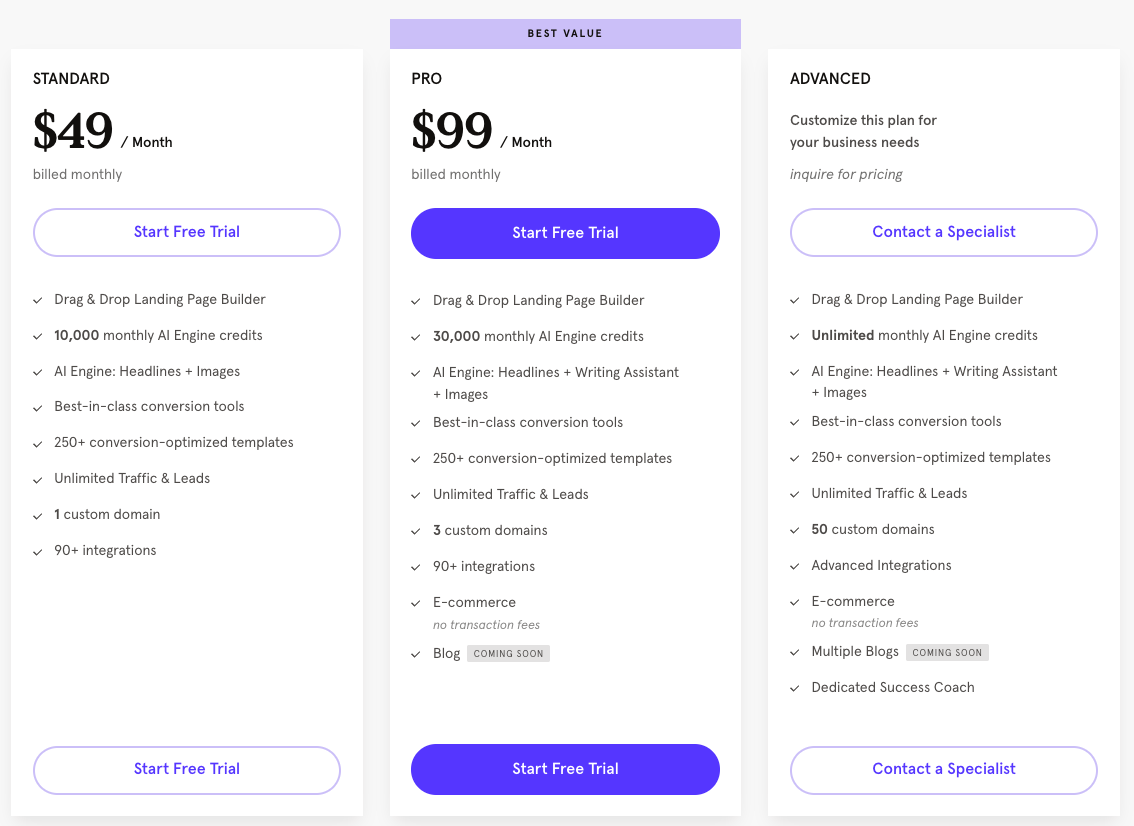The image size is (1134, 826).
Task: Click the Advanced plan heading
Action: tap(830, 79)
